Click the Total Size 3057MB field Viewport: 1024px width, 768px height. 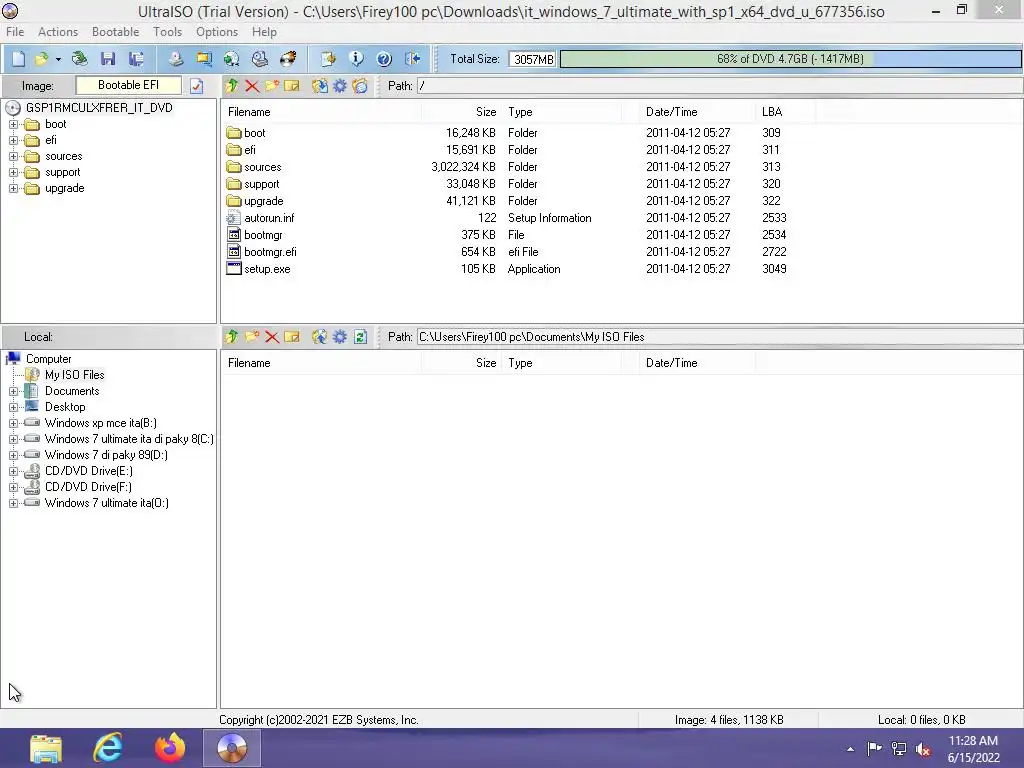click(x=532, y=59)
